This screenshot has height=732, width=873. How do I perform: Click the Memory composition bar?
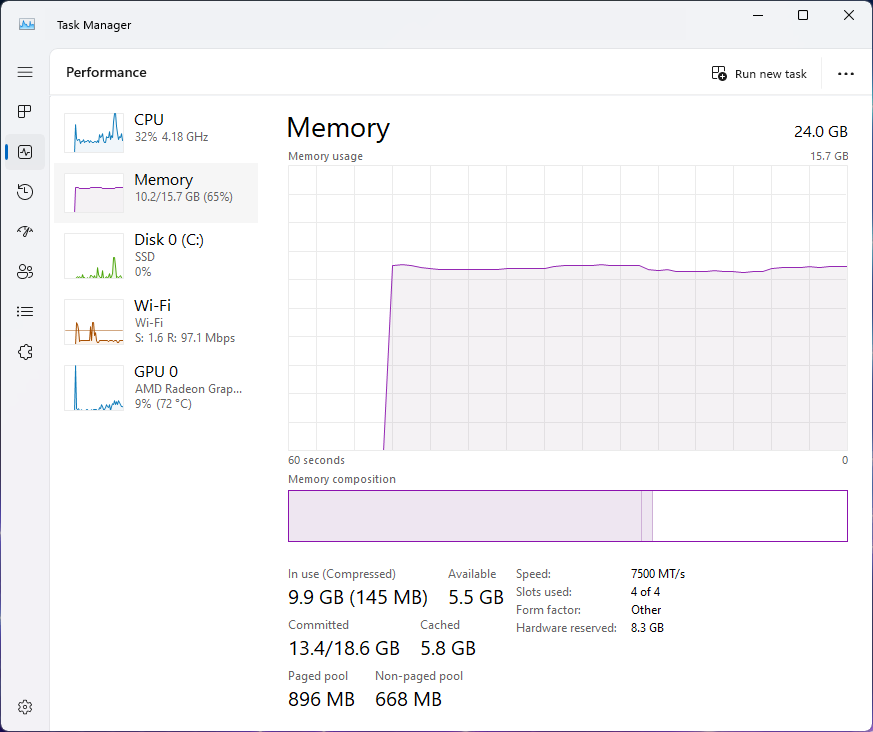567,516
